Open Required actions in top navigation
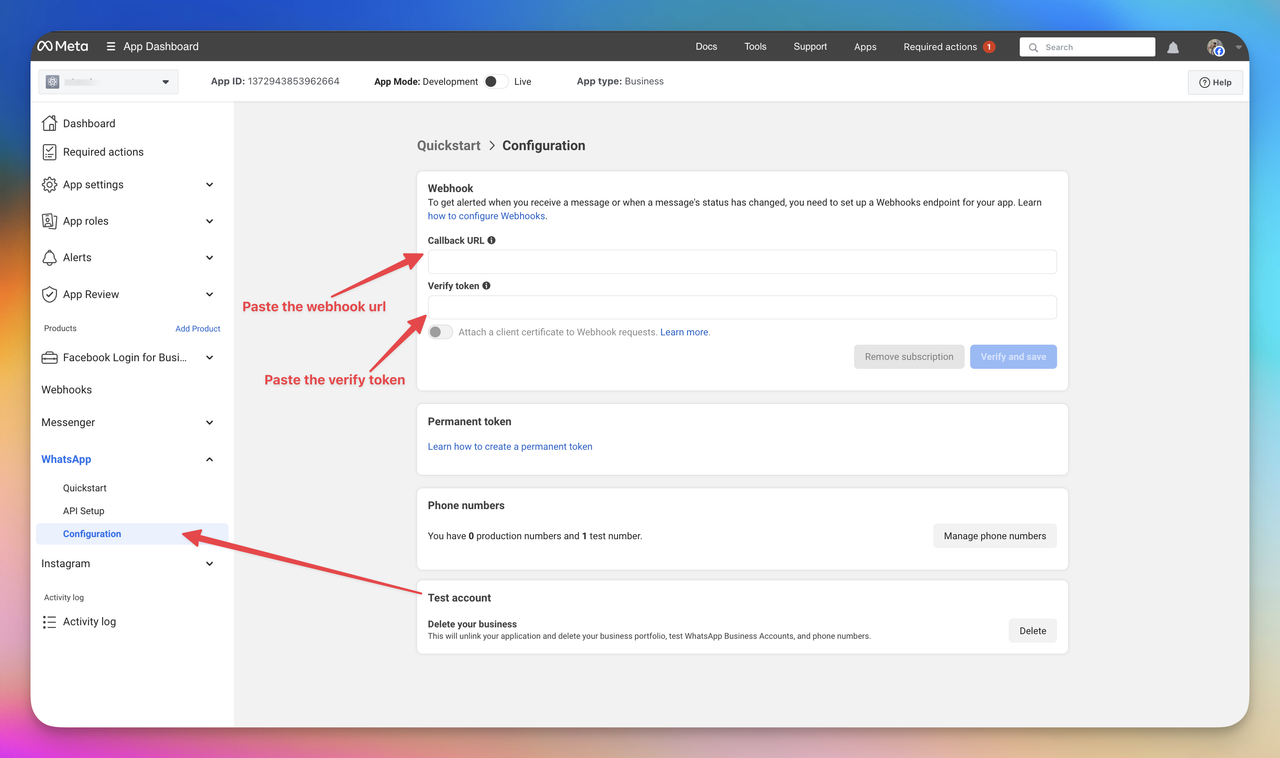Screen dimensions: 1280x758 (x=940, y=47)
